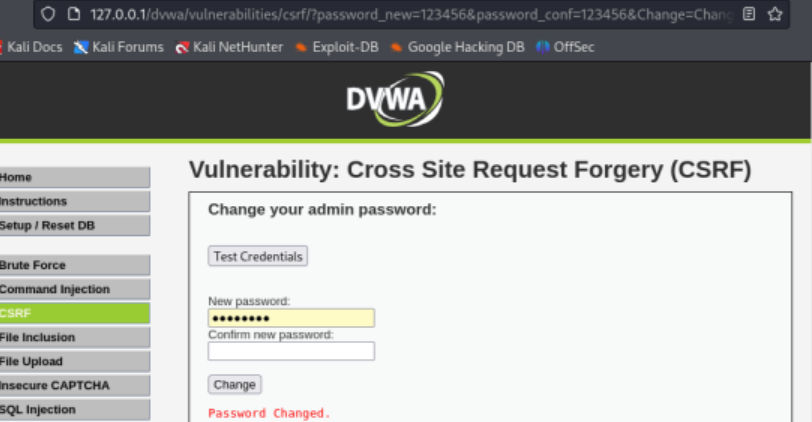Go to the Home menu item

tap(74, 177)
